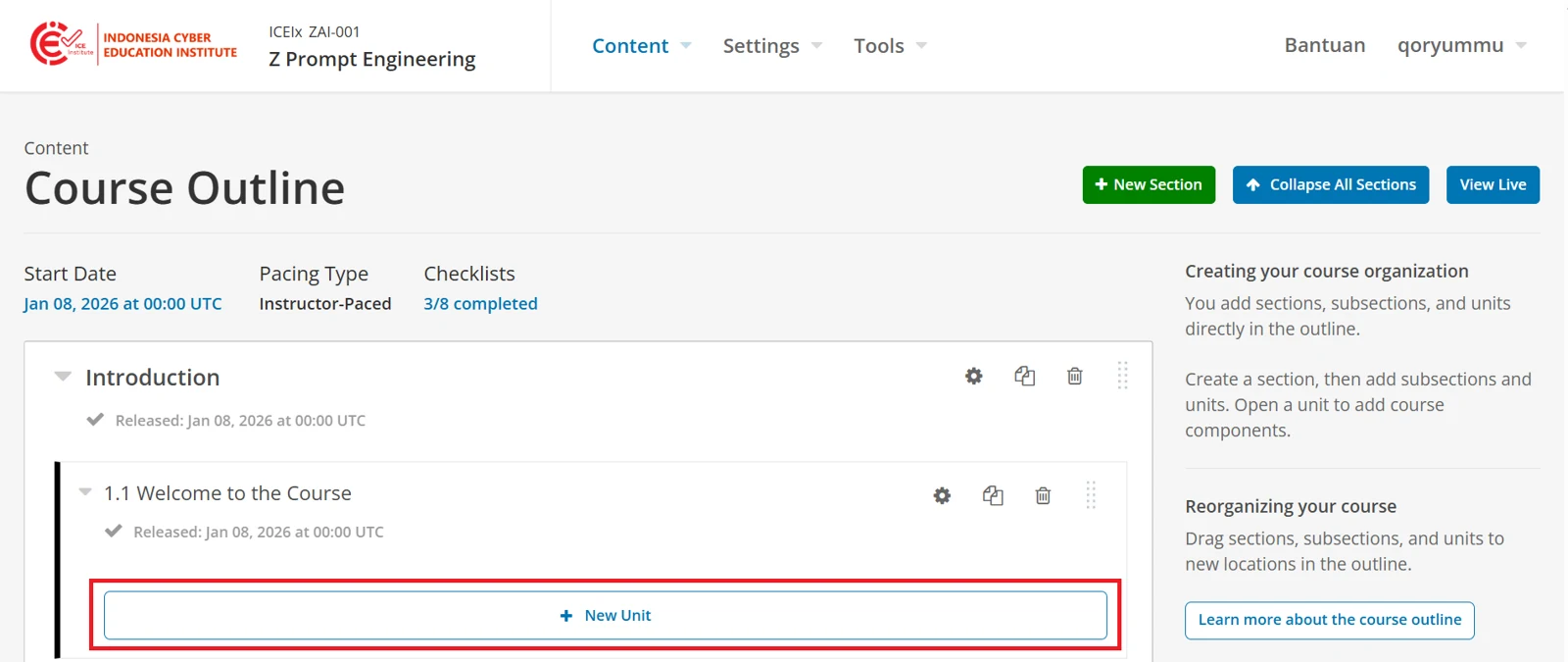Open the Z Prompt Engineering course title
This screenshot has width=1568, height=662.
tap(372, 60)
